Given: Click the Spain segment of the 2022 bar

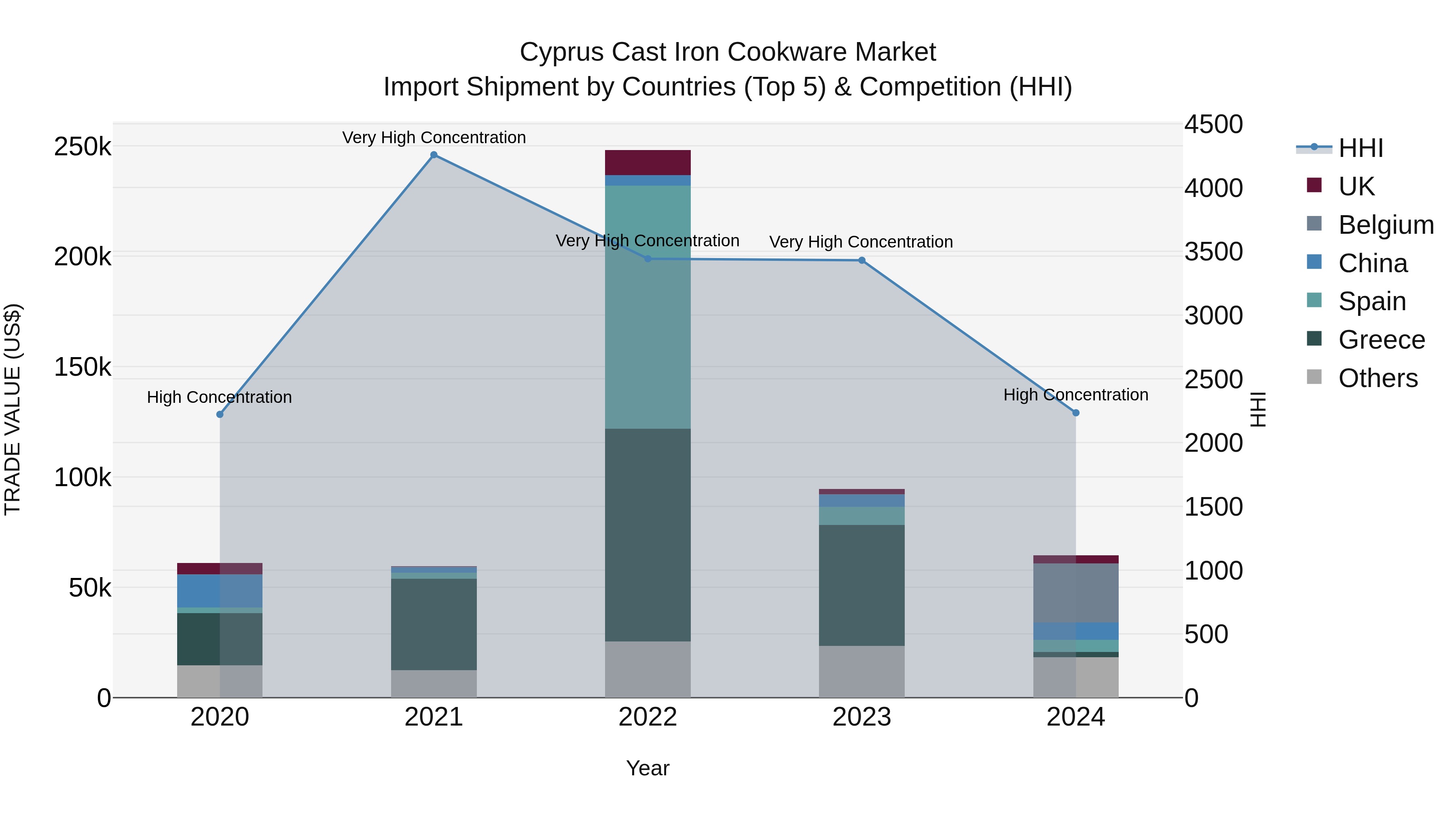Looking at the screenshot, I should click(648, 307).
